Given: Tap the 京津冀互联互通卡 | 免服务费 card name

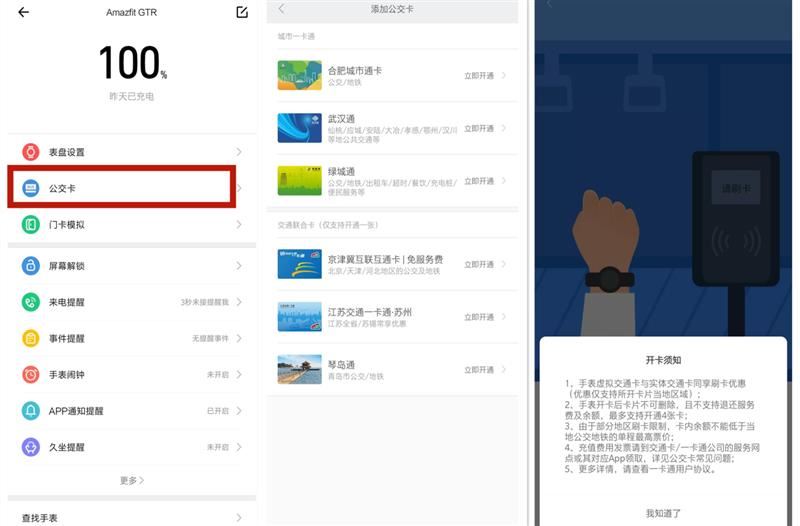Looking at the screenshot, I should (385, 259).
